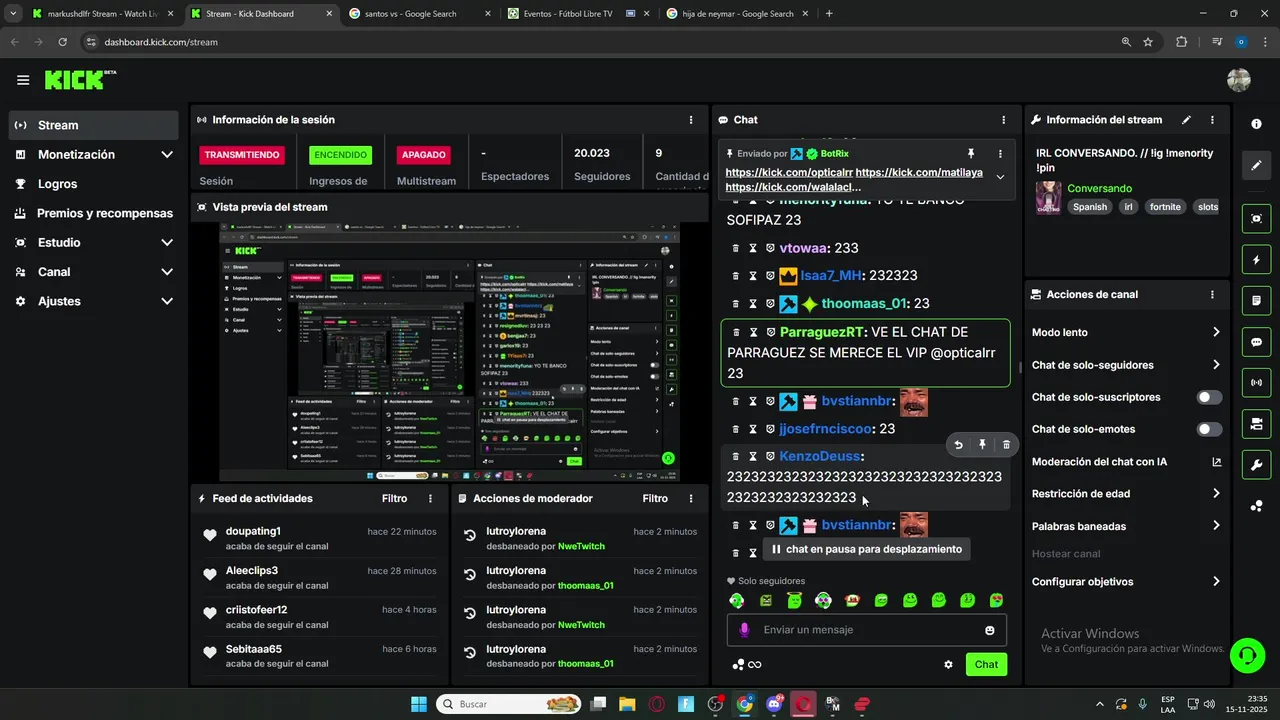The height and width of the screenshot is (720, 1280).
Task: Click the pencil widget in right sidebar
Action: click(x=1256, y=165)
